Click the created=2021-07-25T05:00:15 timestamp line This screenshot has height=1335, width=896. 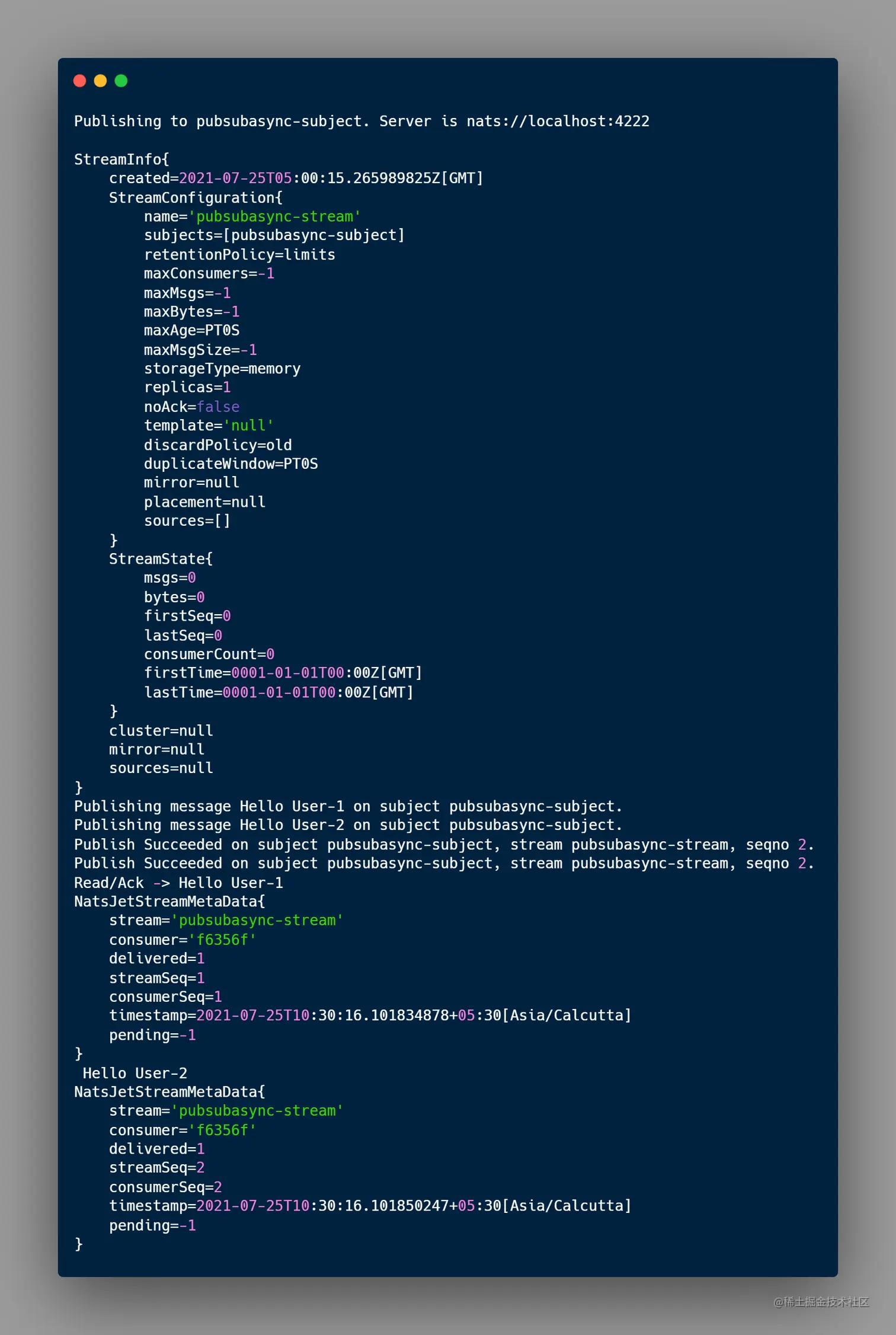pyautogui.click(x=296, y=178)
